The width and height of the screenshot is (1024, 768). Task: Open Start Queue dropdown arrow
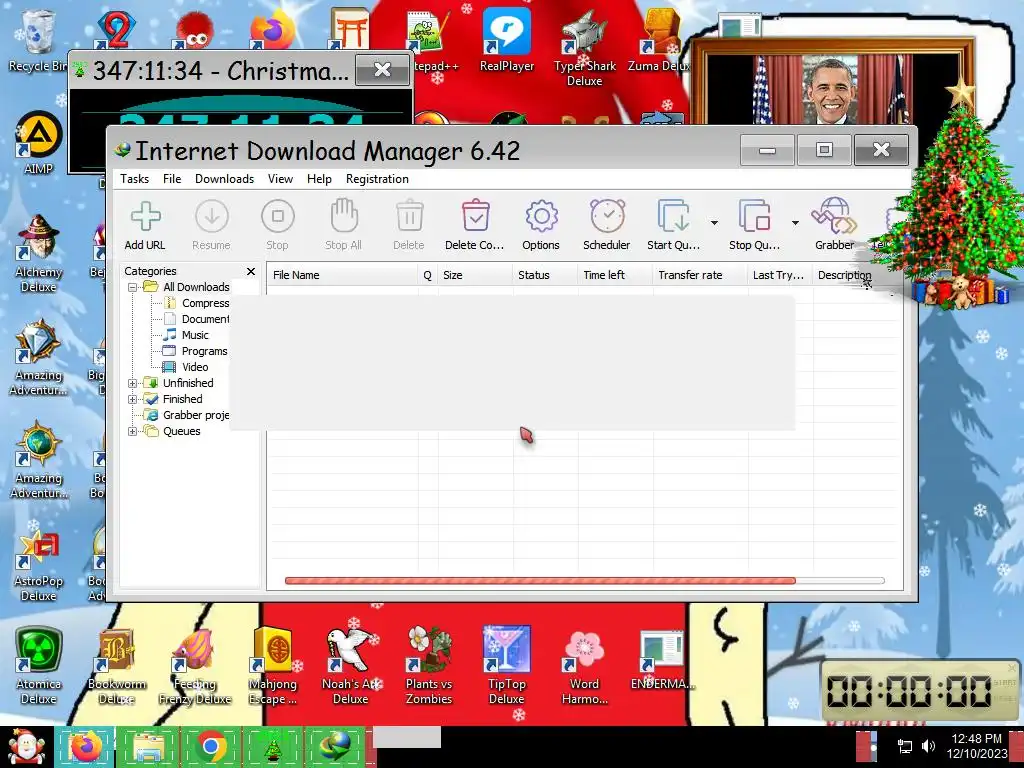[x=714, y=223]
